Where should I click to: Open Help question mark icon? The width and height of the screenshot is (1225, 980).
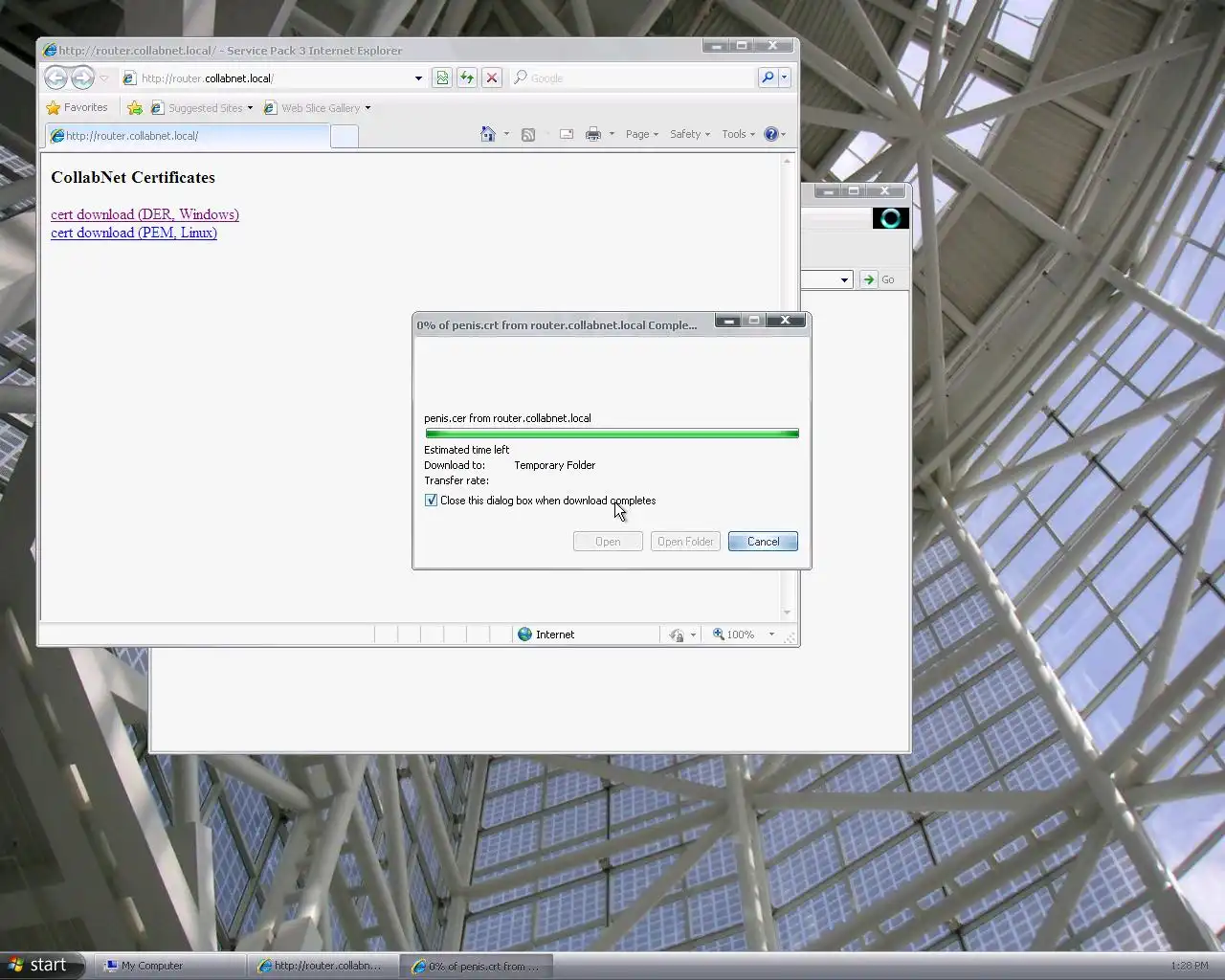pos(771,135)
